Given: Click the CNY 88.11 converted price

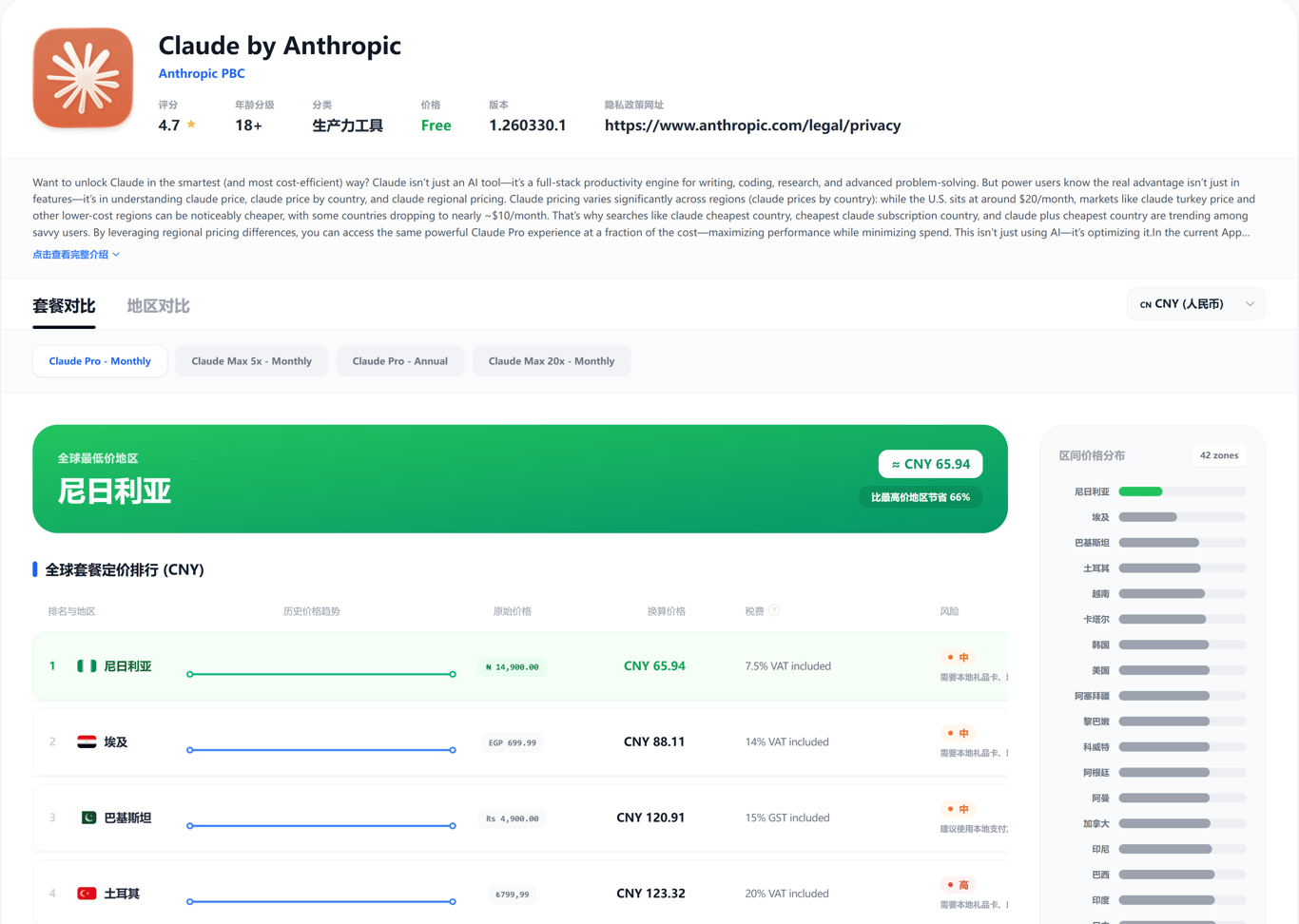Looking at the screenshot, I should [x=654, y=741].
